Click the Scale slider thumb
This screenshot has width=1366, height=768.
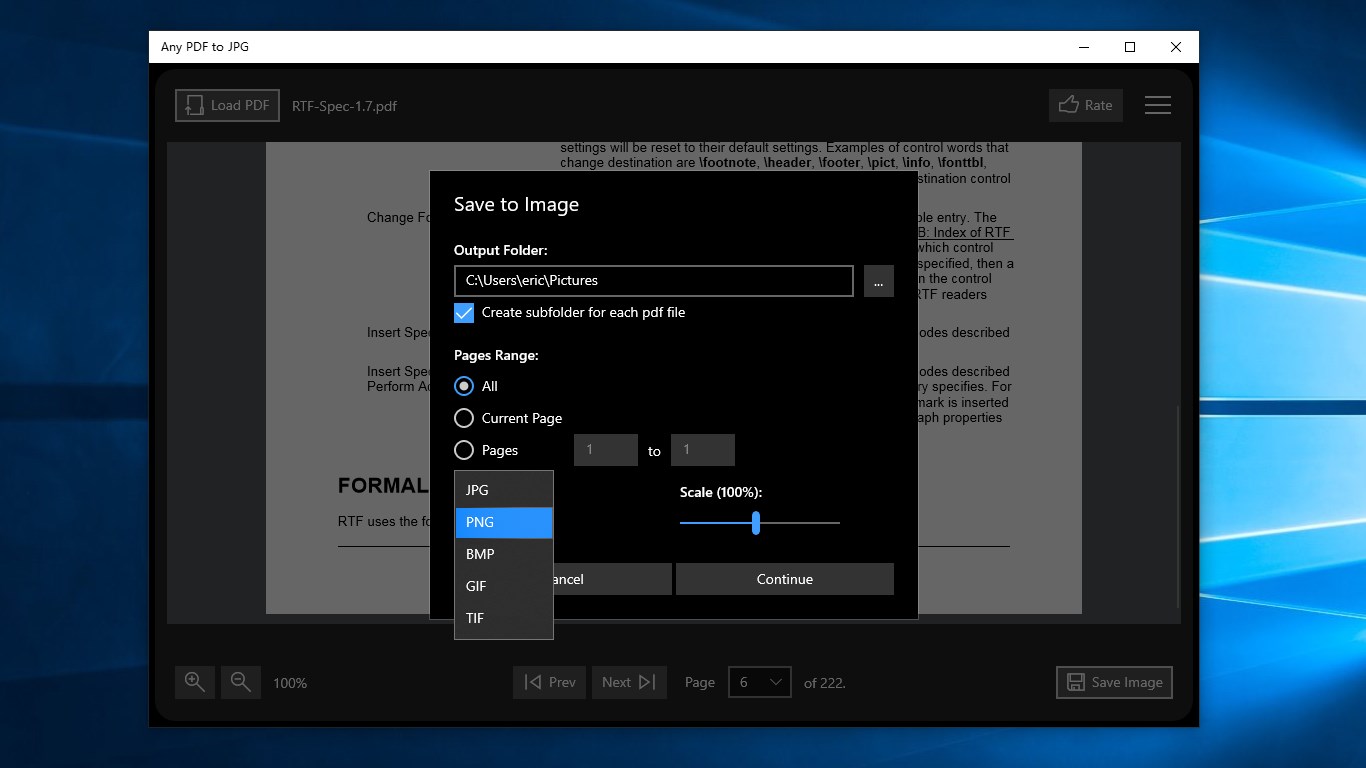click(x=756, y=522)
